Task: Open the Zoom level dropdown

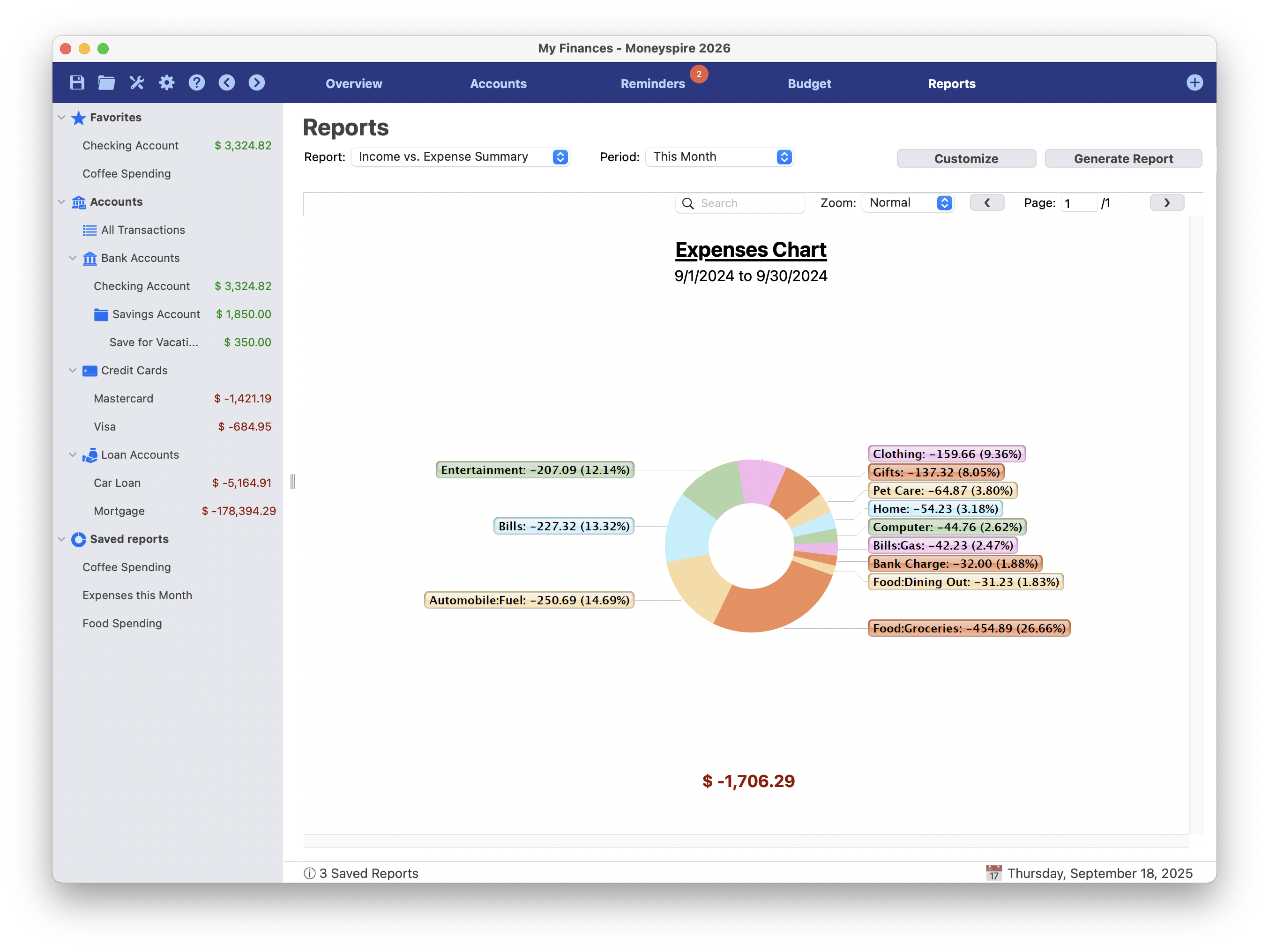Action: (908, 203)
